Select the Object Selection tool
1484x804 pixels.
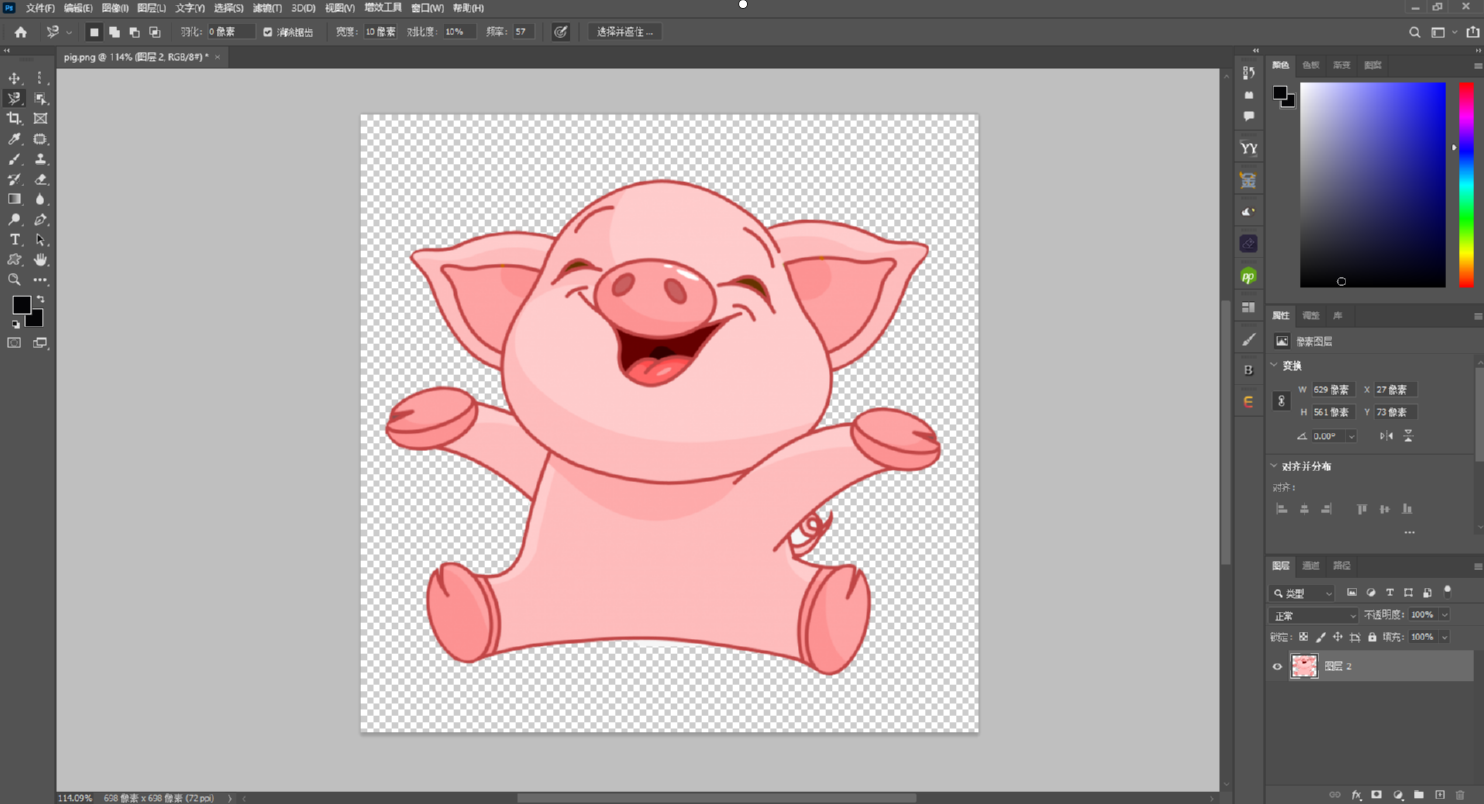(x=40, y=98)
